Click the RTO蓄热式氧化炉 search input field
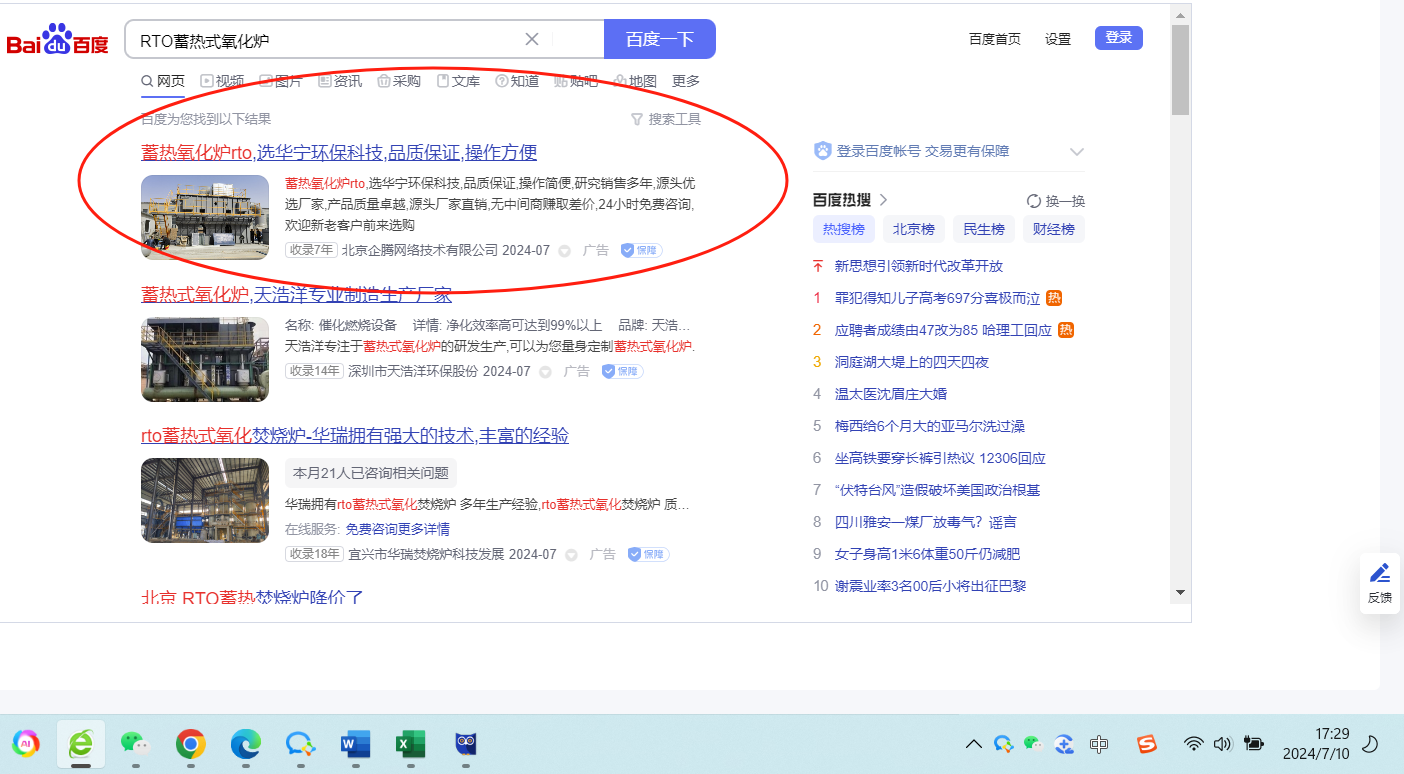 pos(325,40)
